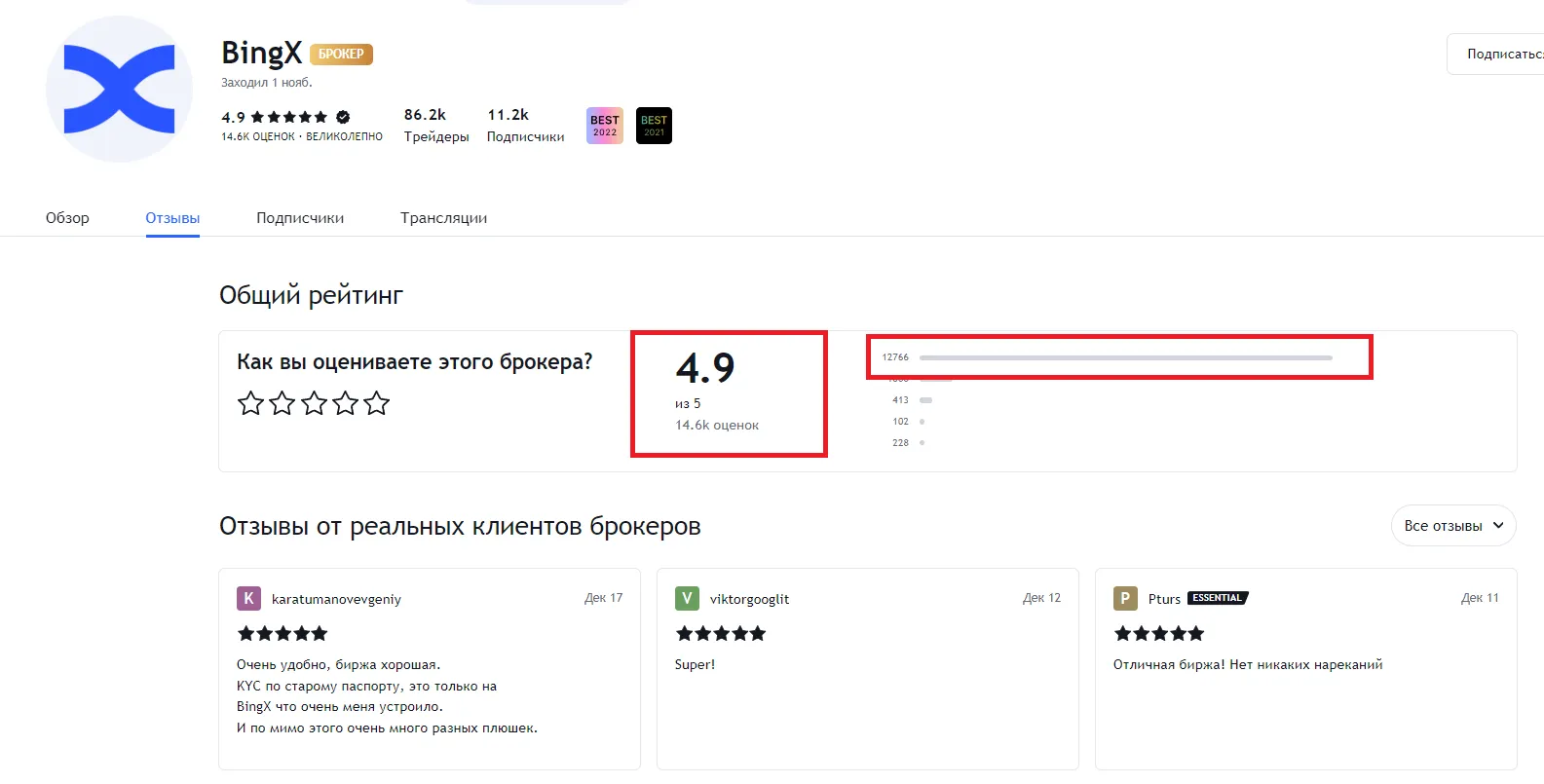Rate the broker five stars

[x=376, y=403]
